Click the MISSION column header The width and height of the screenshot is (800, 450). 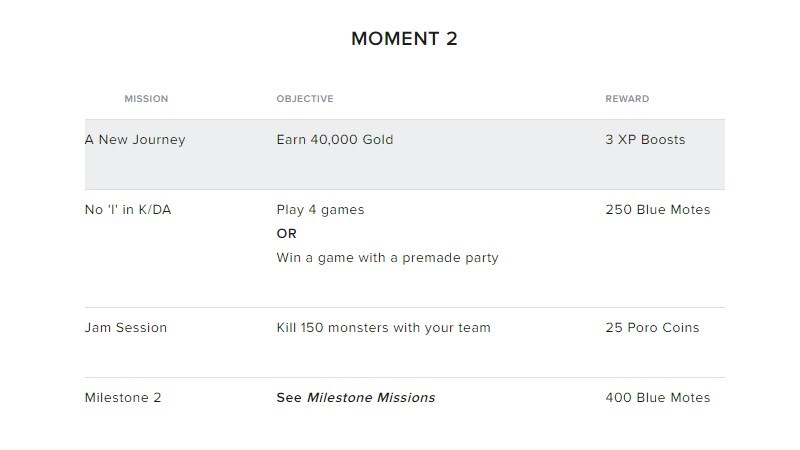146,99
